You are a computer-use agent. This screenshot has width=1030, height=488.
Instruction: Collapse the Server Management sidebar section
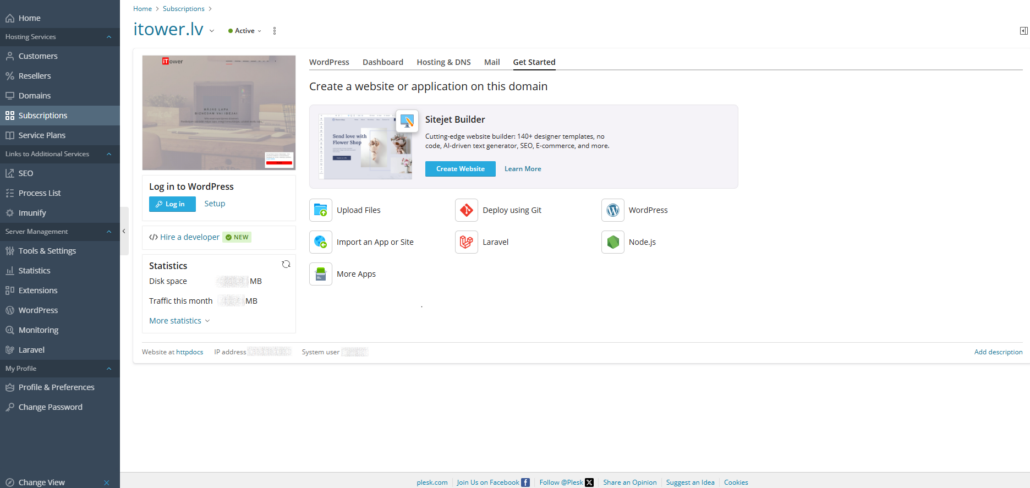109,232
